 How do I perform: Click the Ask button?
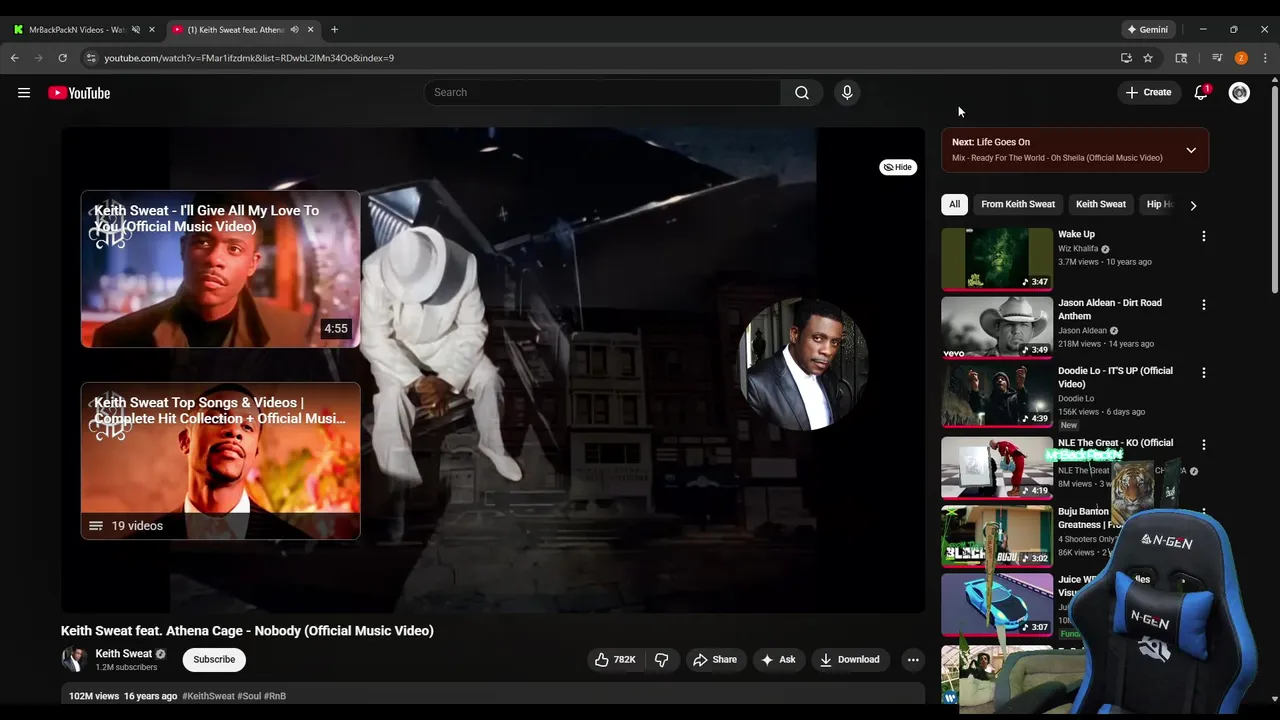pyautogui.click(x=778, y=660)
